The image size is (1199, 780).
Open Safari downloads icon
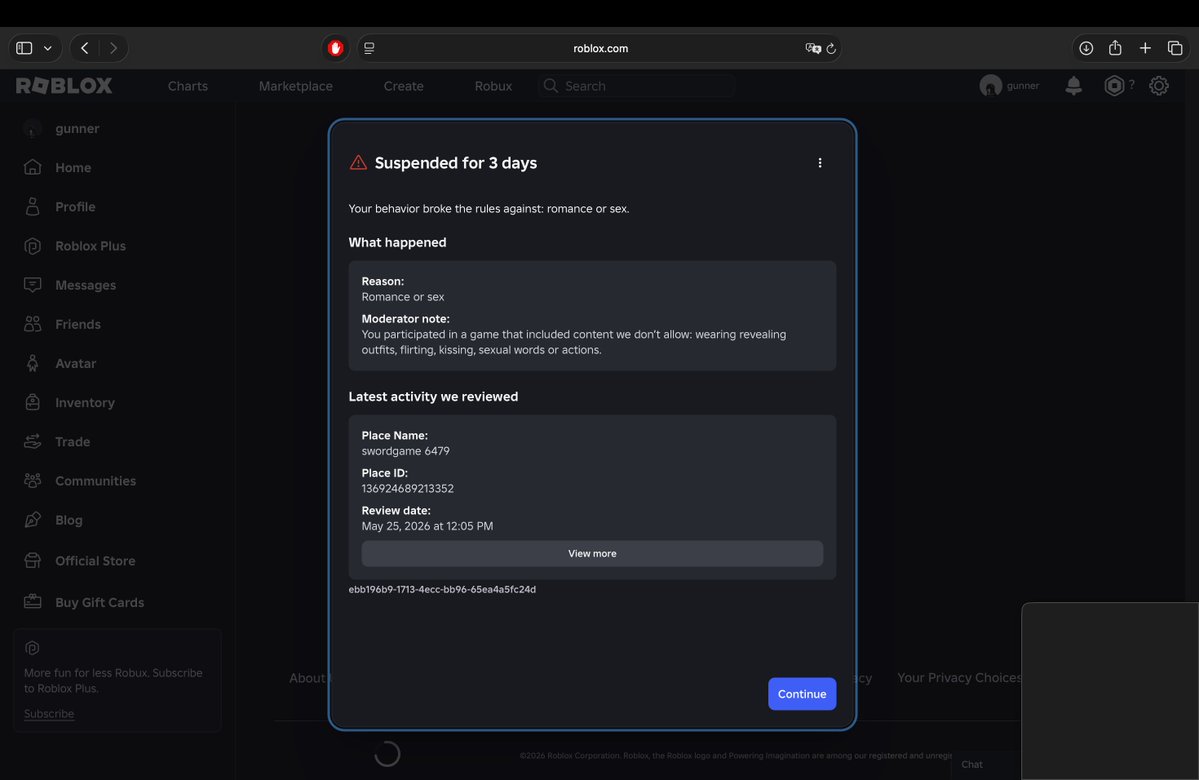(1086, 48)
